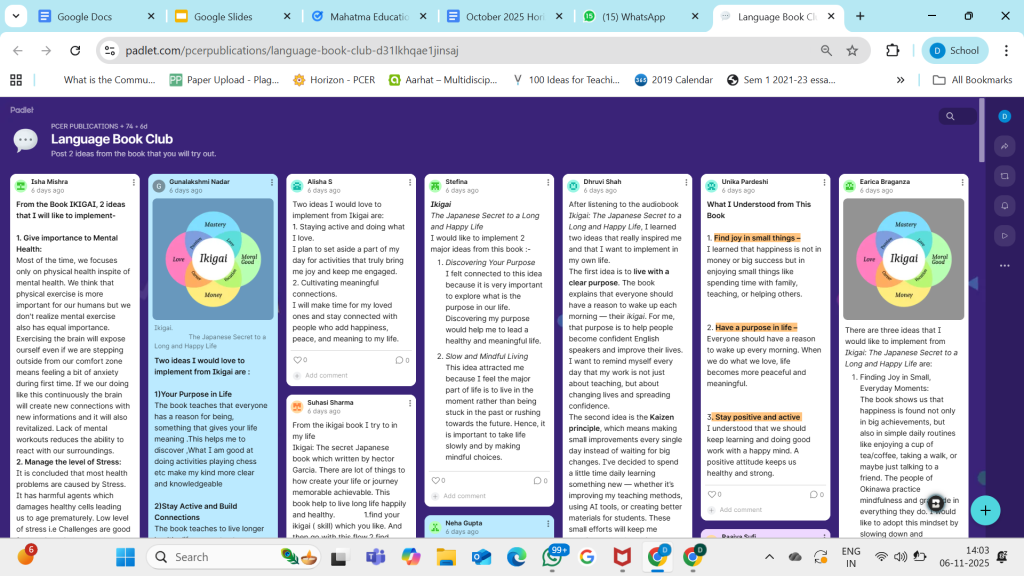Screen dimensions: 1024x576
Task: Open the Padlet speech-bubble logo icon
Action: 25,140
